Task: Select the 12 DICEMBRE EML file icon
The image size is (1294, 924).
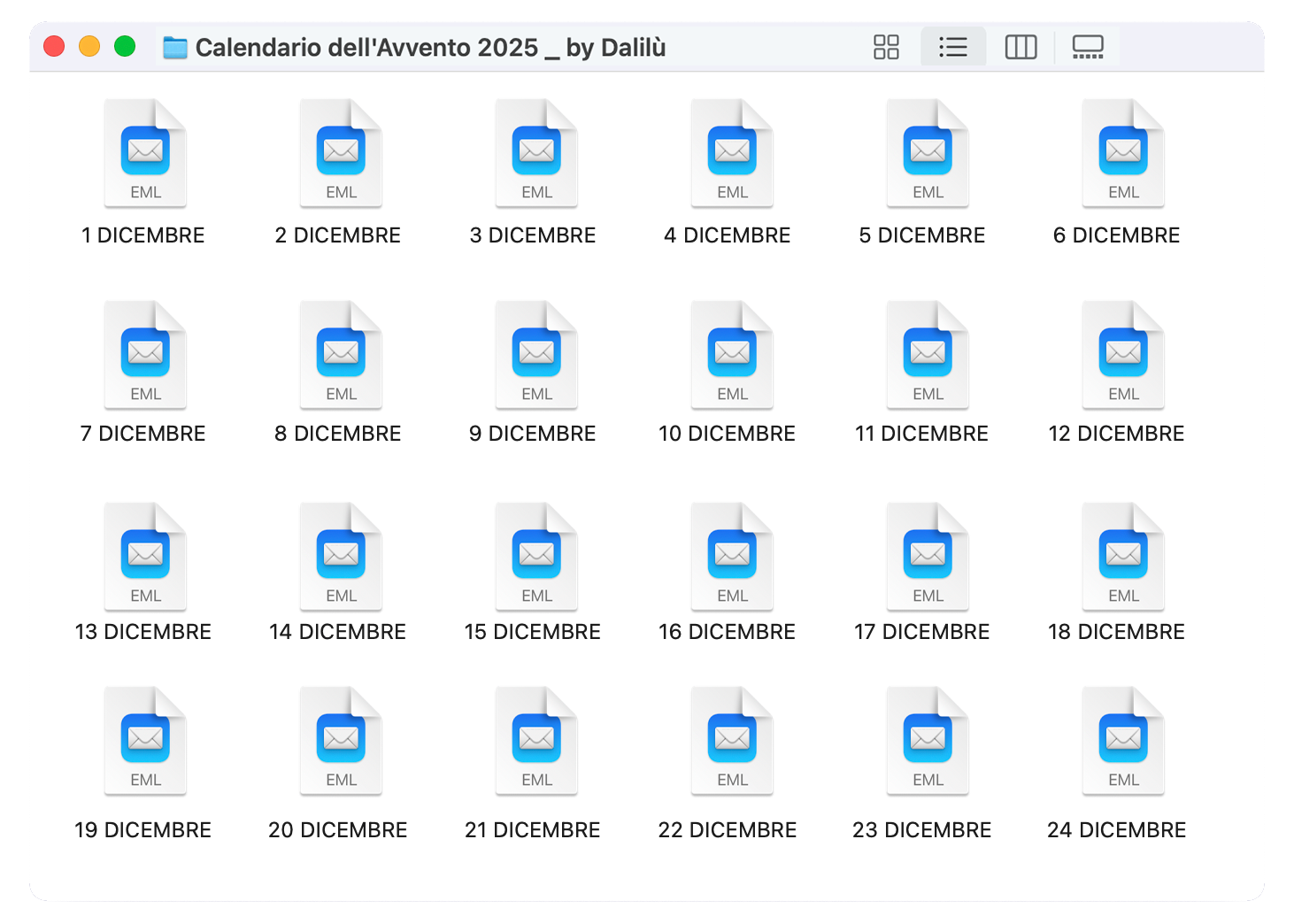Action: click(x=1124, y=355)
